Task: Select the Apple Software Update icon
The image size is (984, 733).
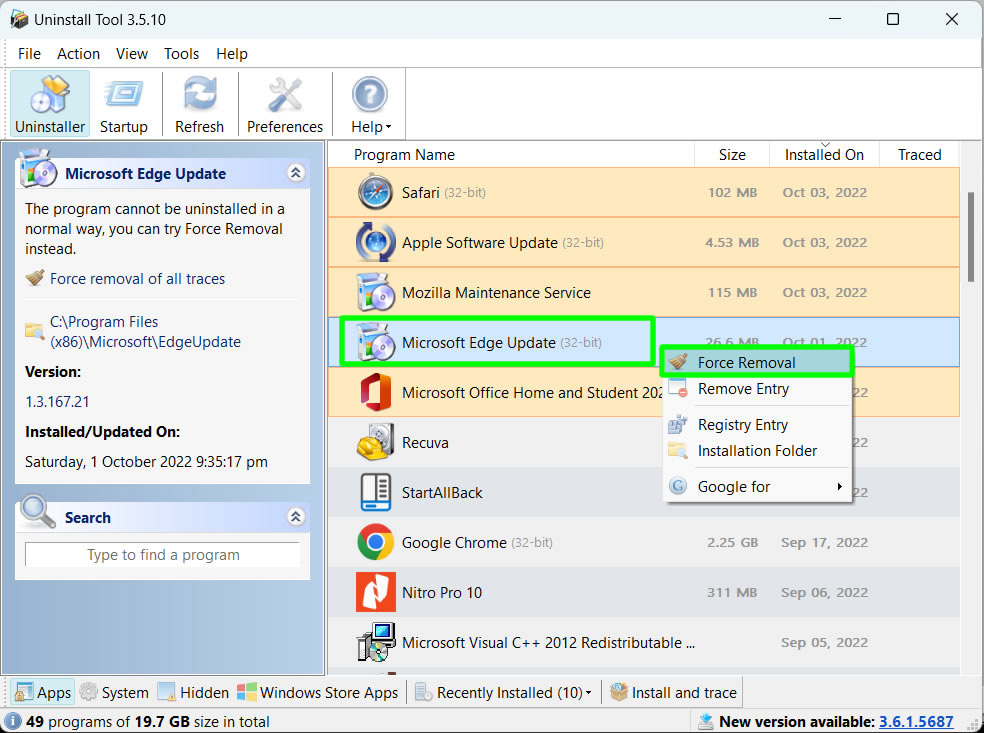Action: tap(375, 242)
